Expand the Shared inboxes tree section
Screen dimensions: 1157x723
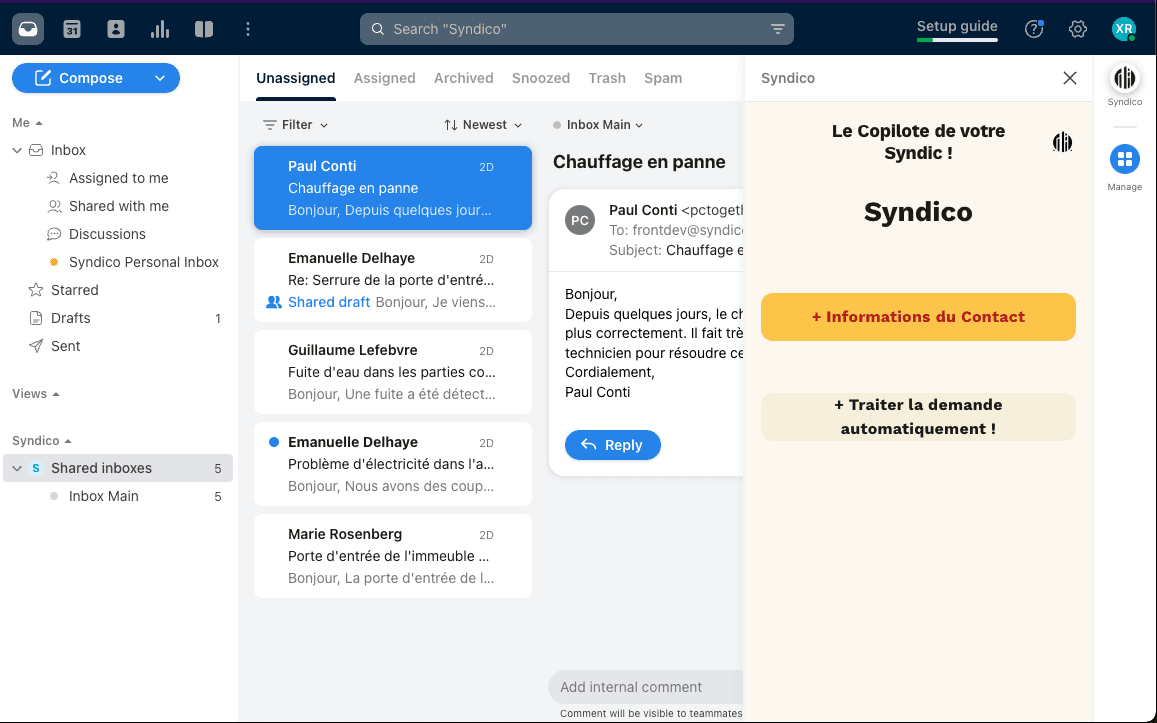(x=16, y=467)
